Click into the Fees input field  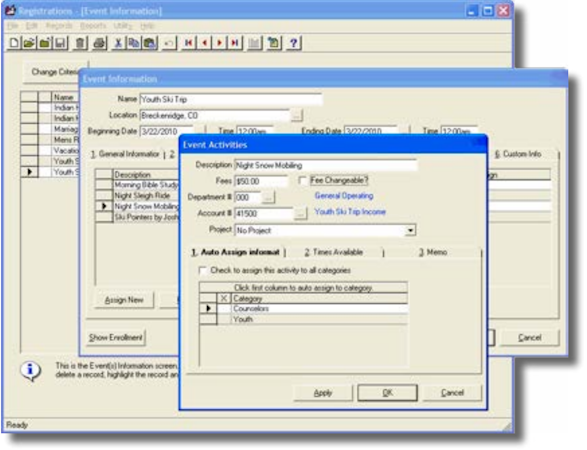tap(261, 181)
